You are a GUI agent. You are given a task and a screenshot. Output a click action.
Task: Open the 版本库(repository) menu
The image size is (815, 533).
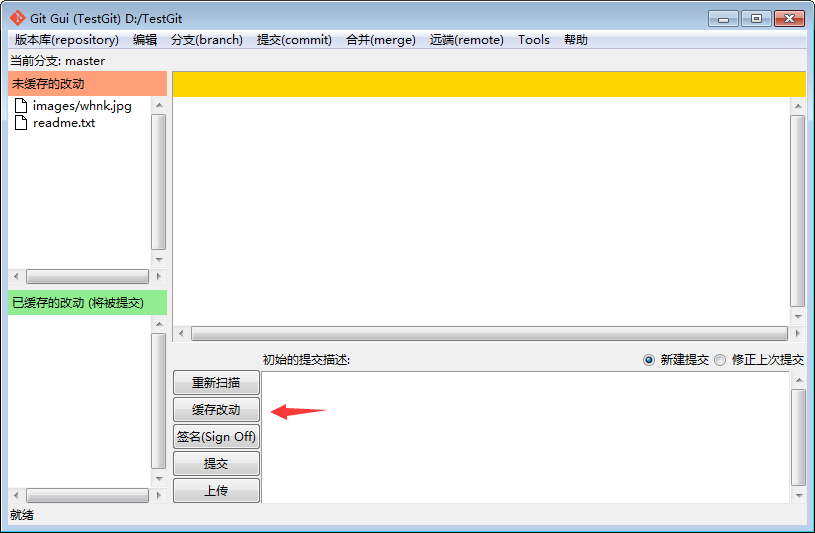click(67, 40)
